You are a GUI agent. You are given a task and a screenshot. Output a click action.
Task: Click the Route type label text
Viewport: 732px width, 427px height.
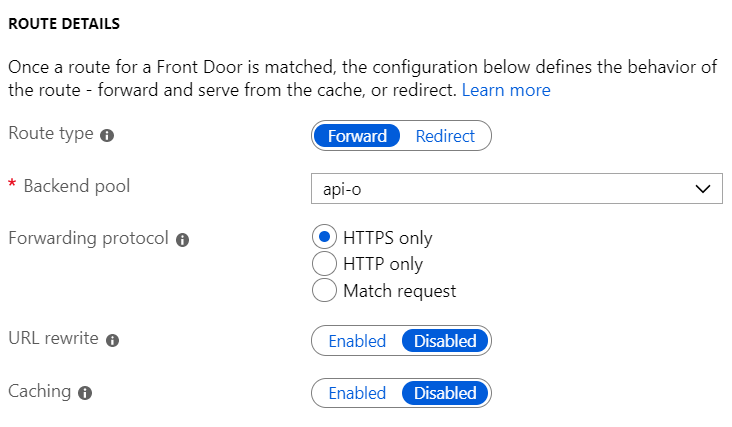51,134
